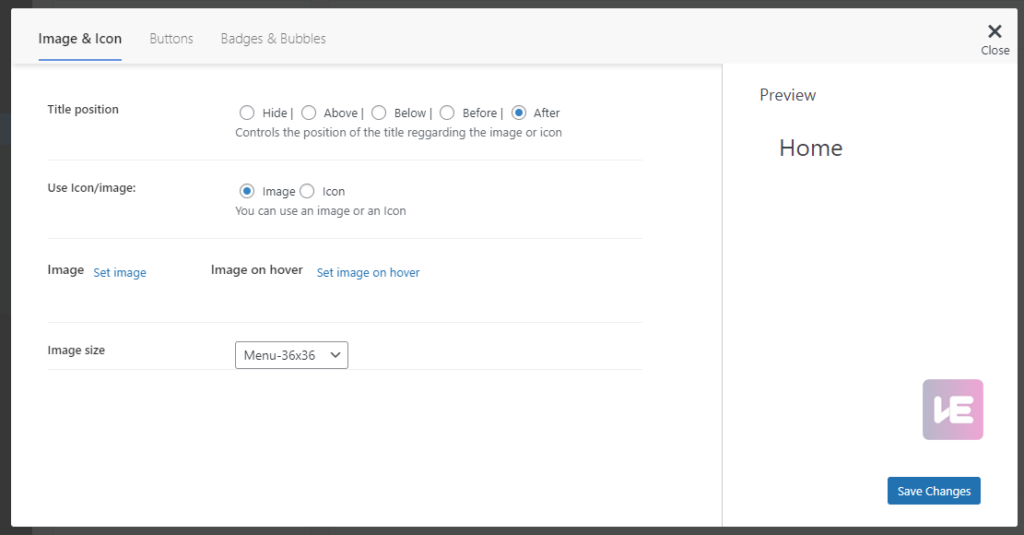Screen dimensions: 1024x535
Task: Click the Image size label
Action: [x=76, y=350]
